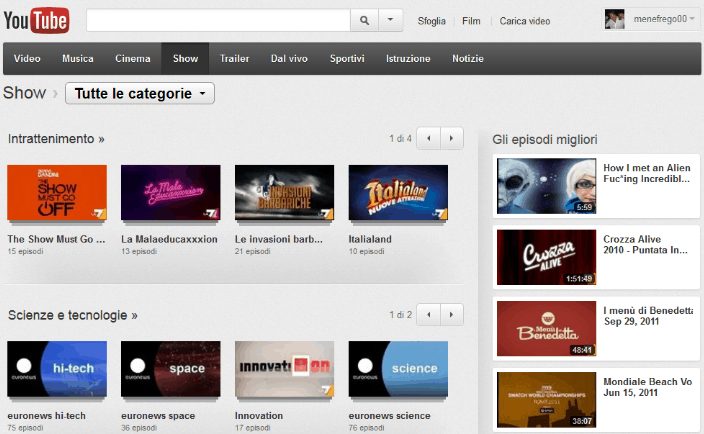Go to previous page of Scienze e tecnologie

click(428, 315)
